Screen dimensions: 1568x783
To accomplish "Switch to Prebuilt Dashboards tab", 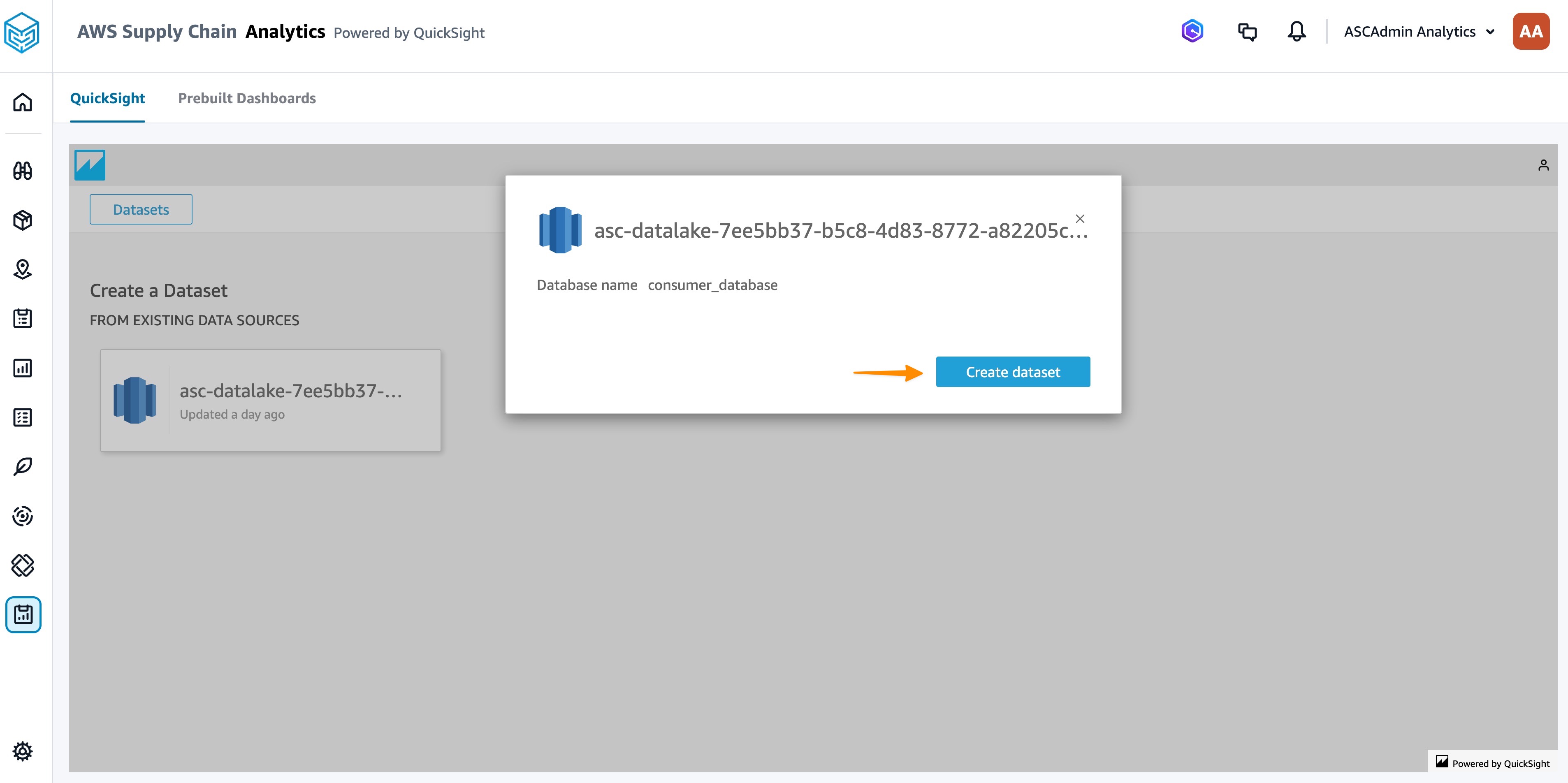I will click(x=247, y=98).
